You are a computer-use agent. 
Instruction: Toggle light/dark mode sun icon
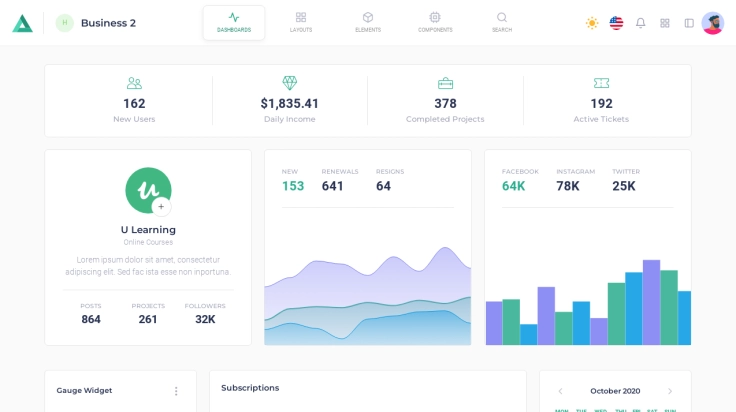(592, 23)
